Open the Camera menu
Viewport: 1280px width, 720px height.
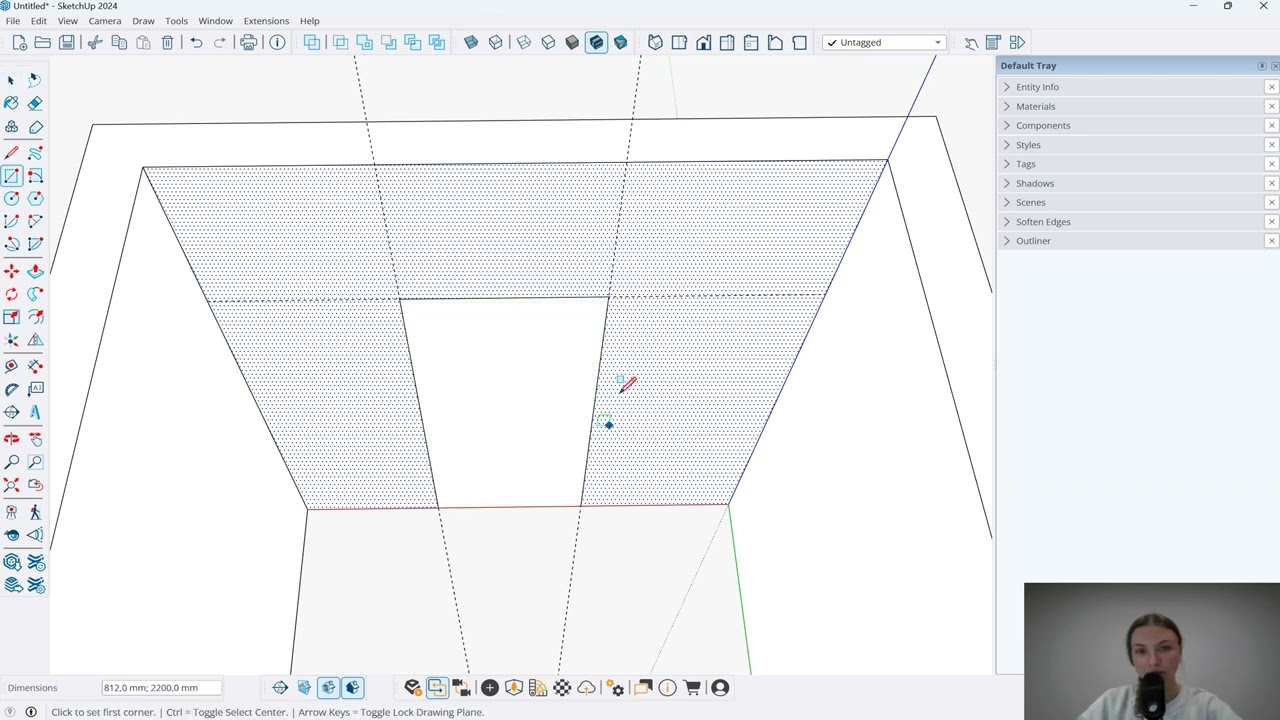pyautogui.click(x=104, y=21)
